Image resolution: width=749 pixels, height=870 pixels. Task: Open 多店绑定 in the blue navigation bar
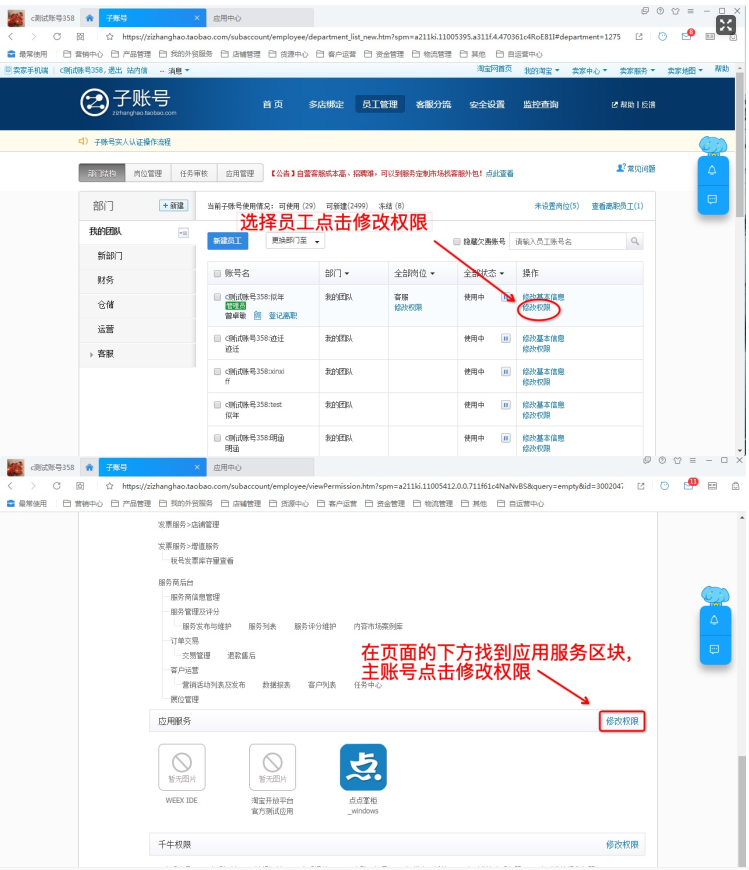point(326,104)
